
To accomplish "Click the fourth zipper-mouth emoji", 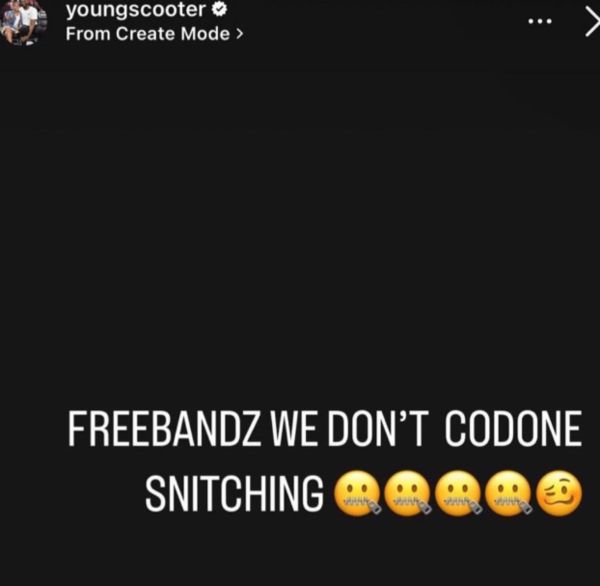I will [509, 494].
